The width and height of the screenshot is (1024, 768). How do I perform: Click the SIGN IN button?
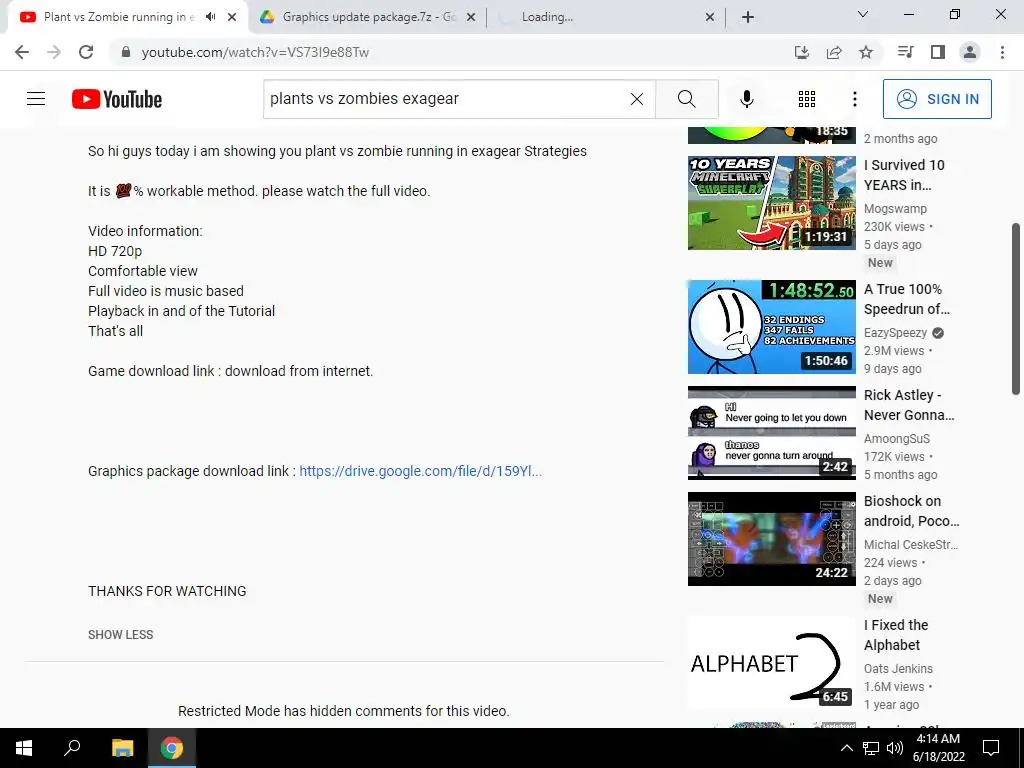pos(937,99)
